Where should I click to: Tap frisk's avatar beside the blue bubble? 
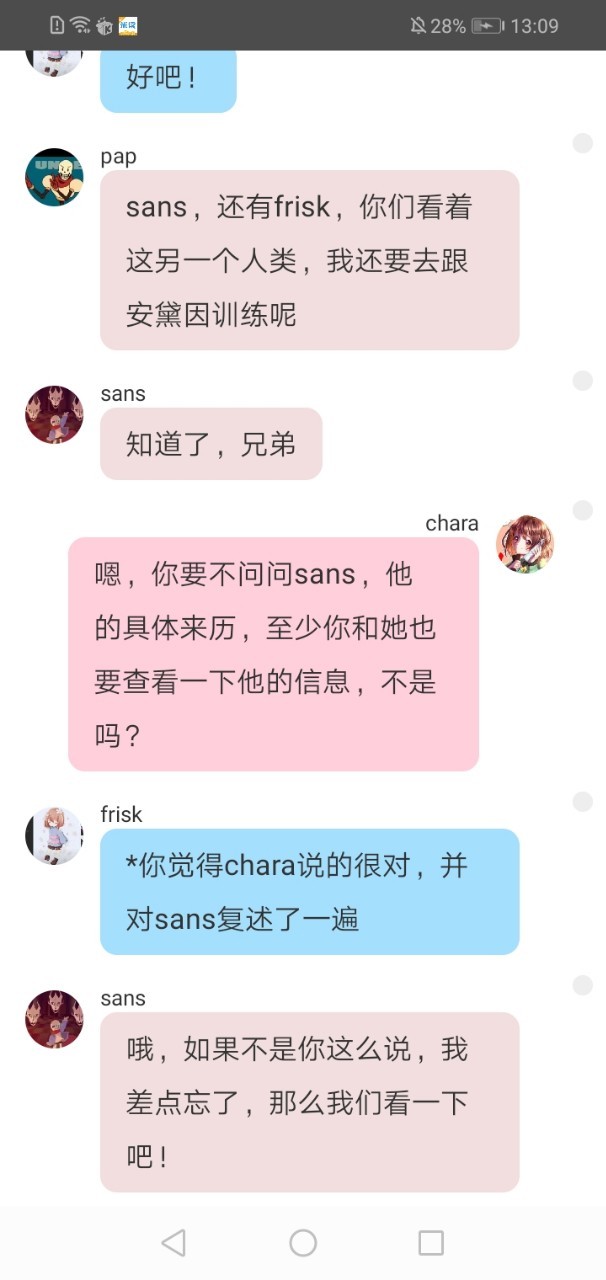tap(54, 835)
